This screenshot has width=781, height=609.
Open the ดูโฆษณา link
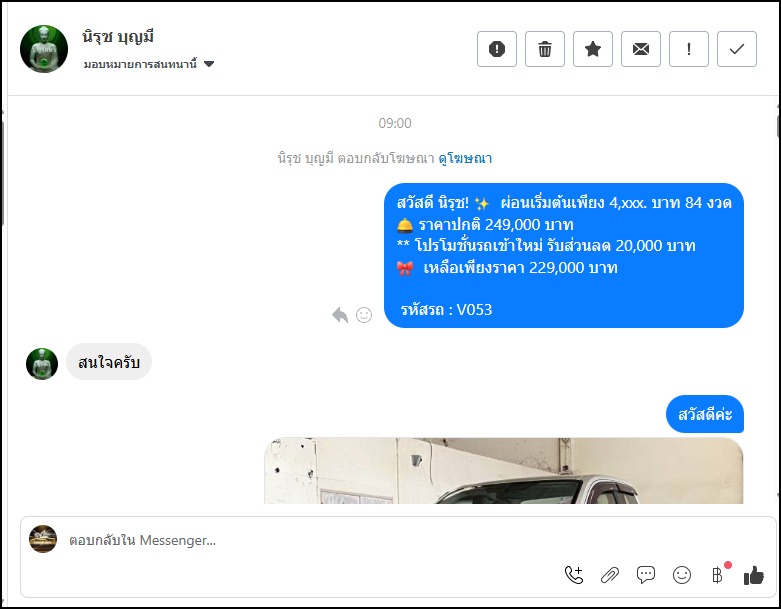(465, 158)
